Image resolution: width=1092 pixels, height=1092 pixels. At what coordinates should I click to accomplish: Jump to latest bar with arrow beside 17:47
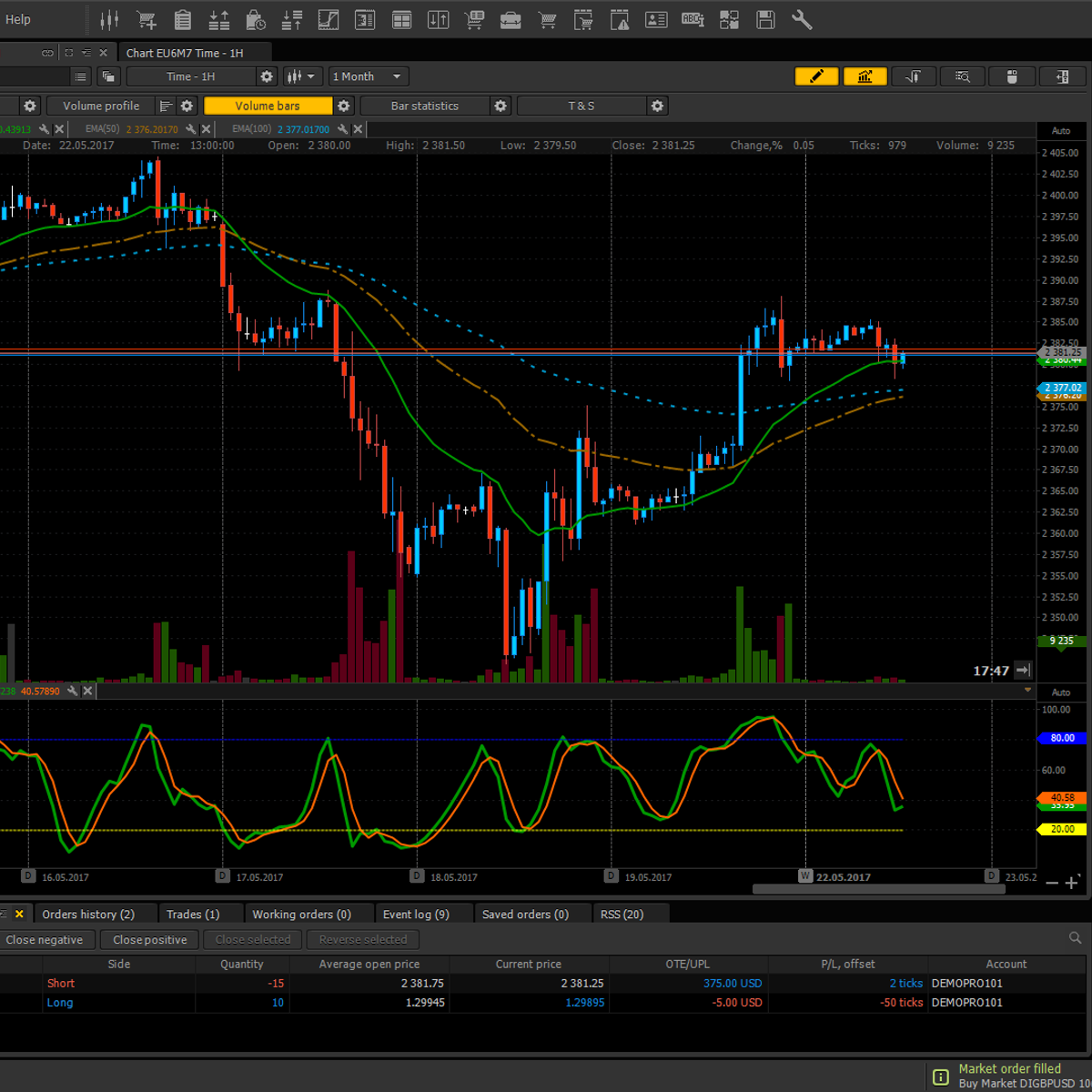(1023, 671)
